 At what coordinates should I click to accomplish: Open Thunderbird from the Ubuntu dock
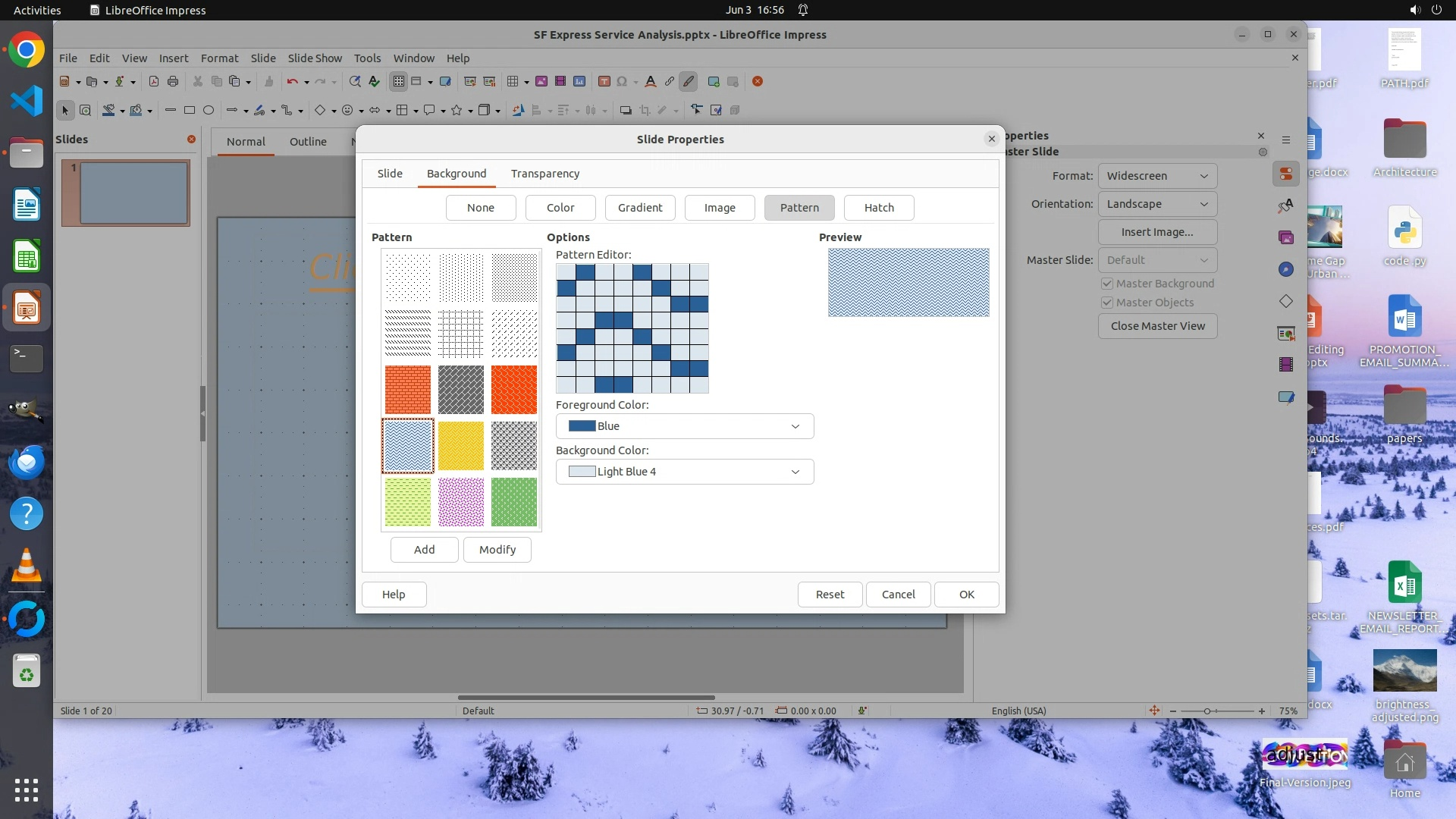coord(27,462)
